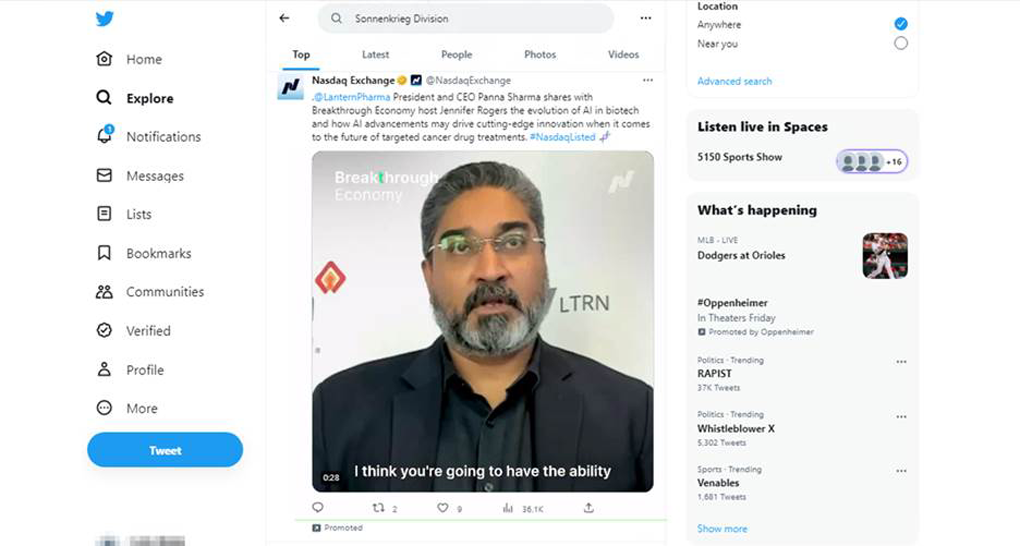Open search options three-dot menu
This screenshot has height=546, width=1020.
[646, 18]
